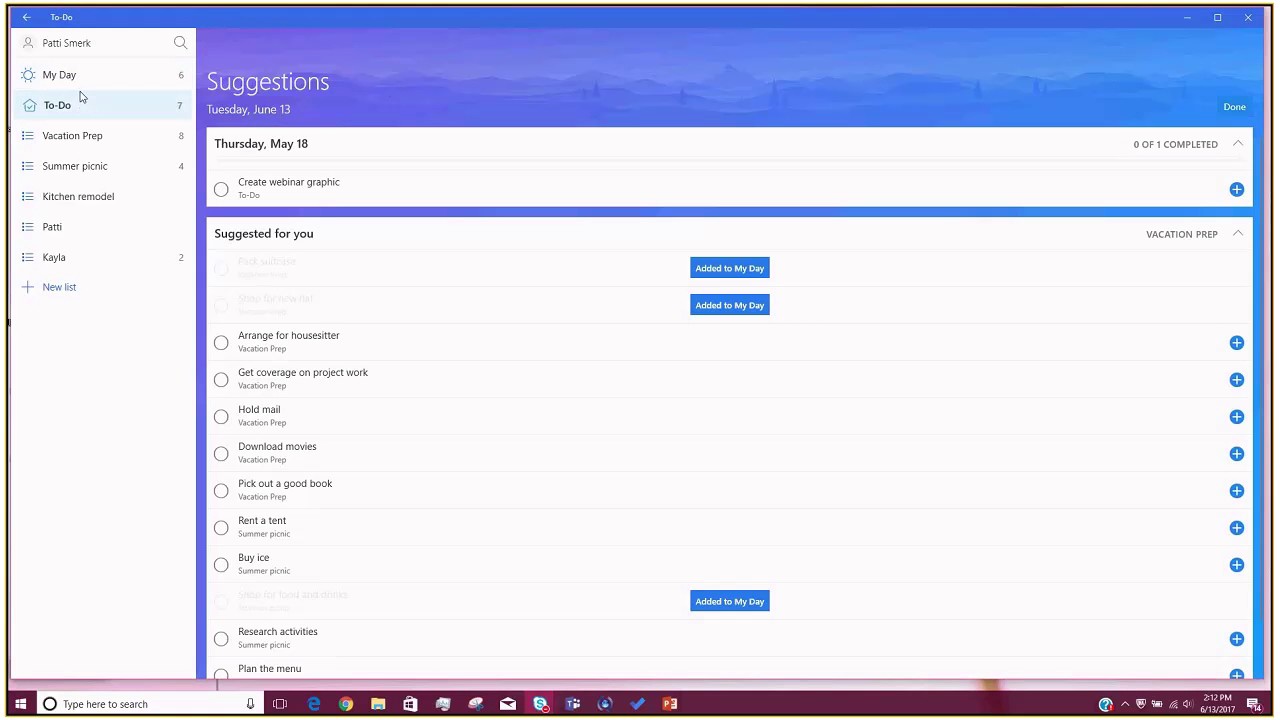The width and height of the screenshot is (1280, 720).
Task: Add Download movies to My Day
Action: coord(1236,454)
